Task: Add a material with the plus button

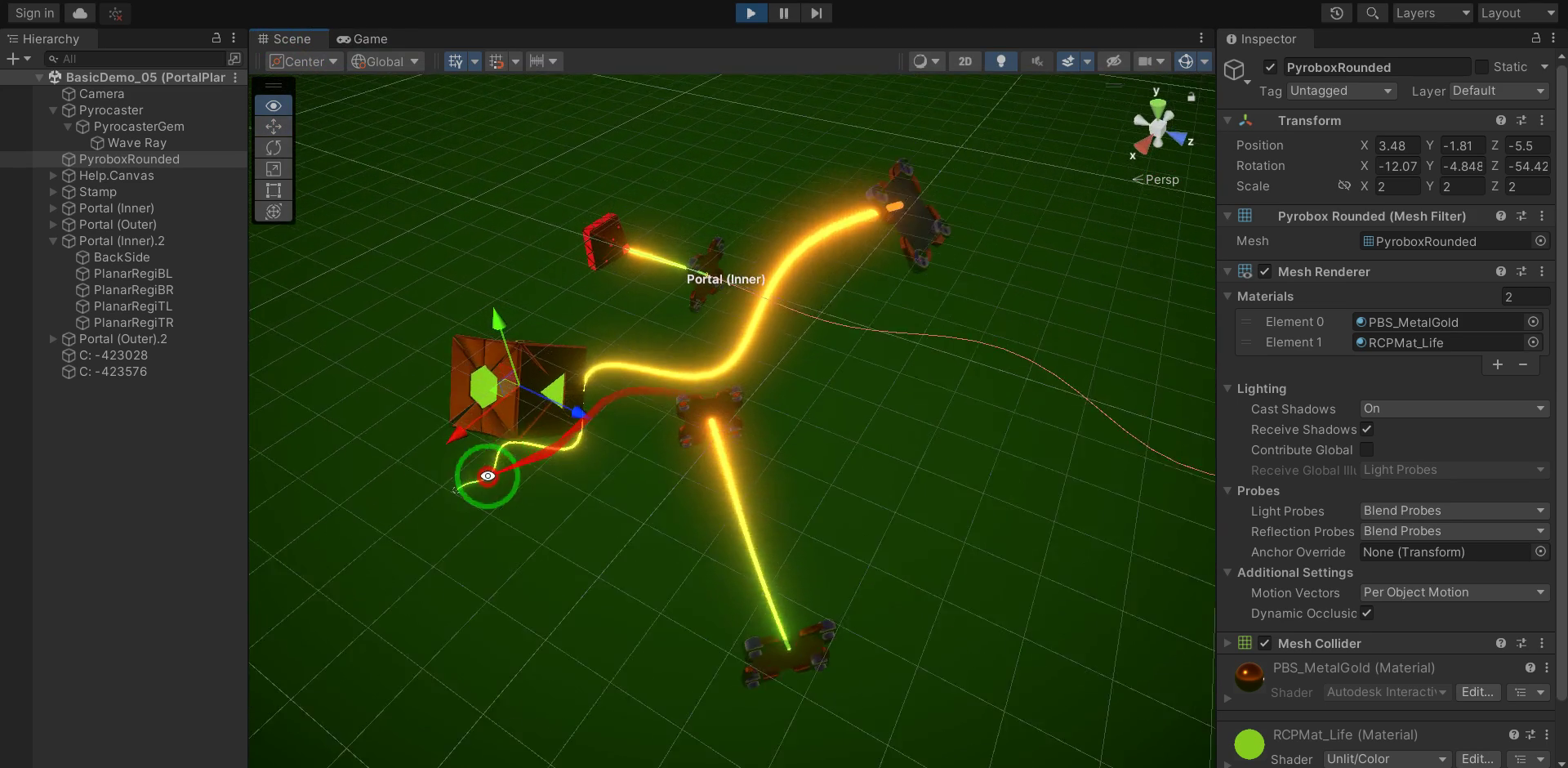Action: point(1498,364)
